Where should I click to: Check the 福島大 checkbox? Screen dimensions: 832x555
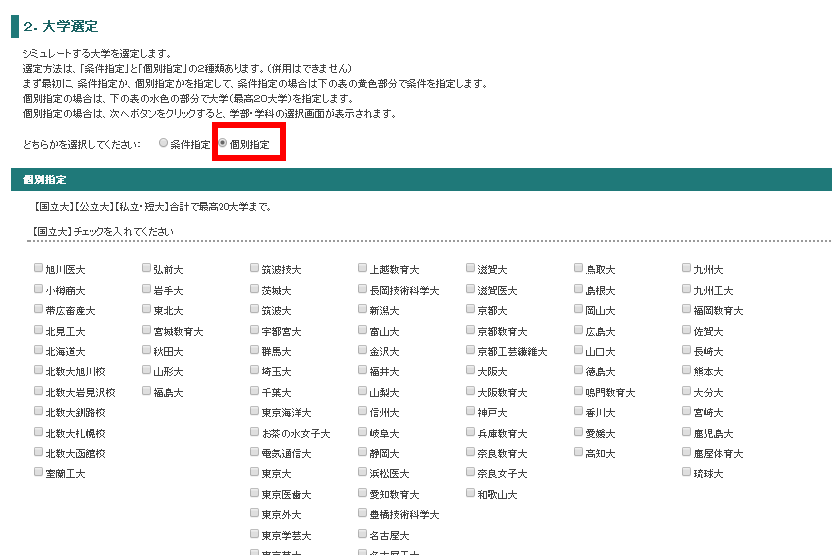[146, 391]
